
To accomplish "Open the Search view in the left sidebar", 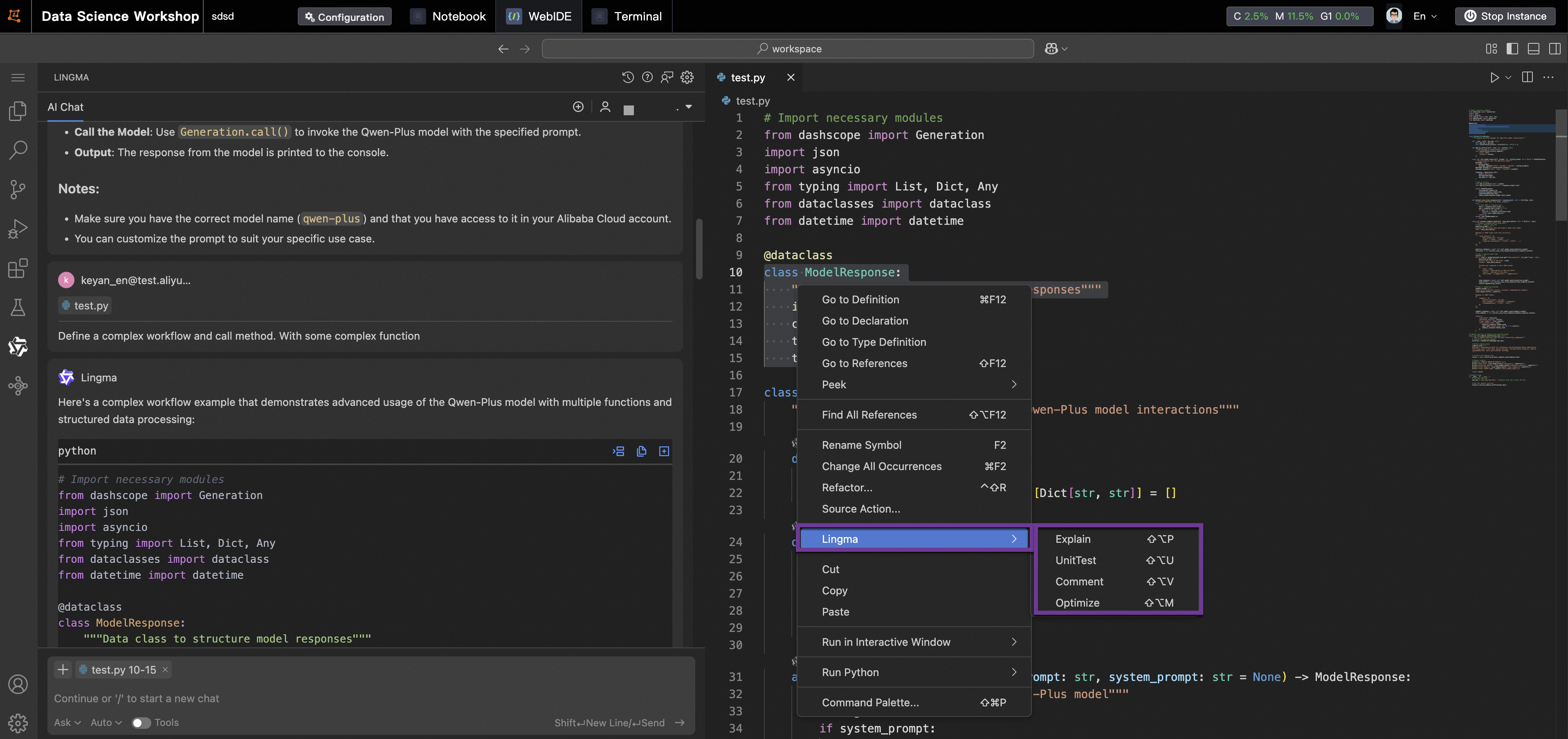I will pyautogui.click(x=18, y=150).
